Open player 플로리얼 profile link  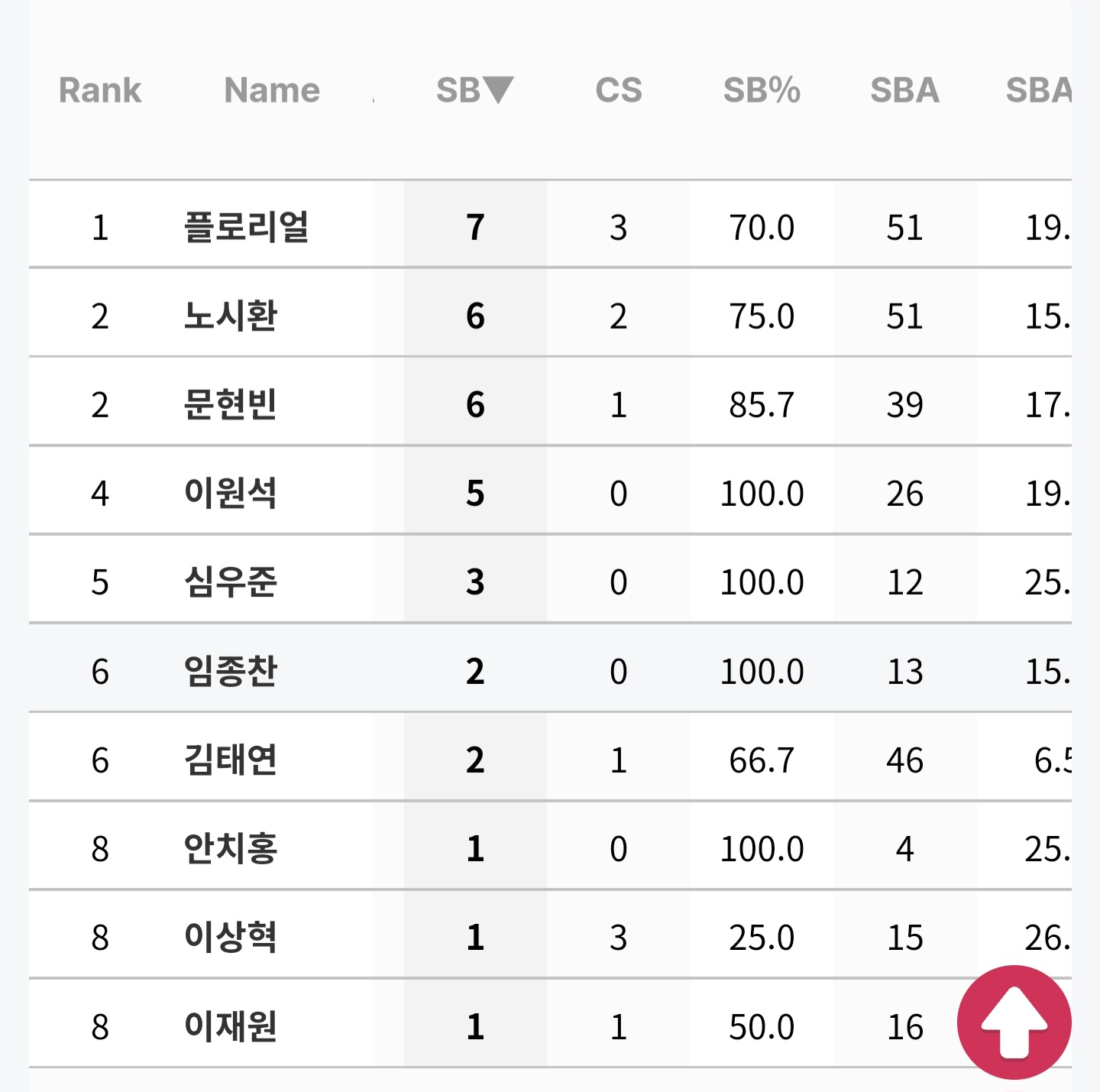point(246,227)
